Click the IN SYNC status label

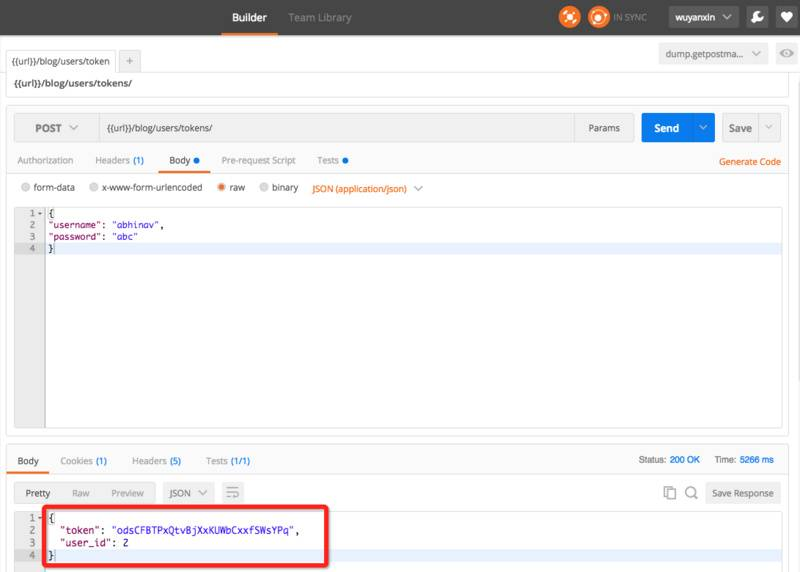630,17
